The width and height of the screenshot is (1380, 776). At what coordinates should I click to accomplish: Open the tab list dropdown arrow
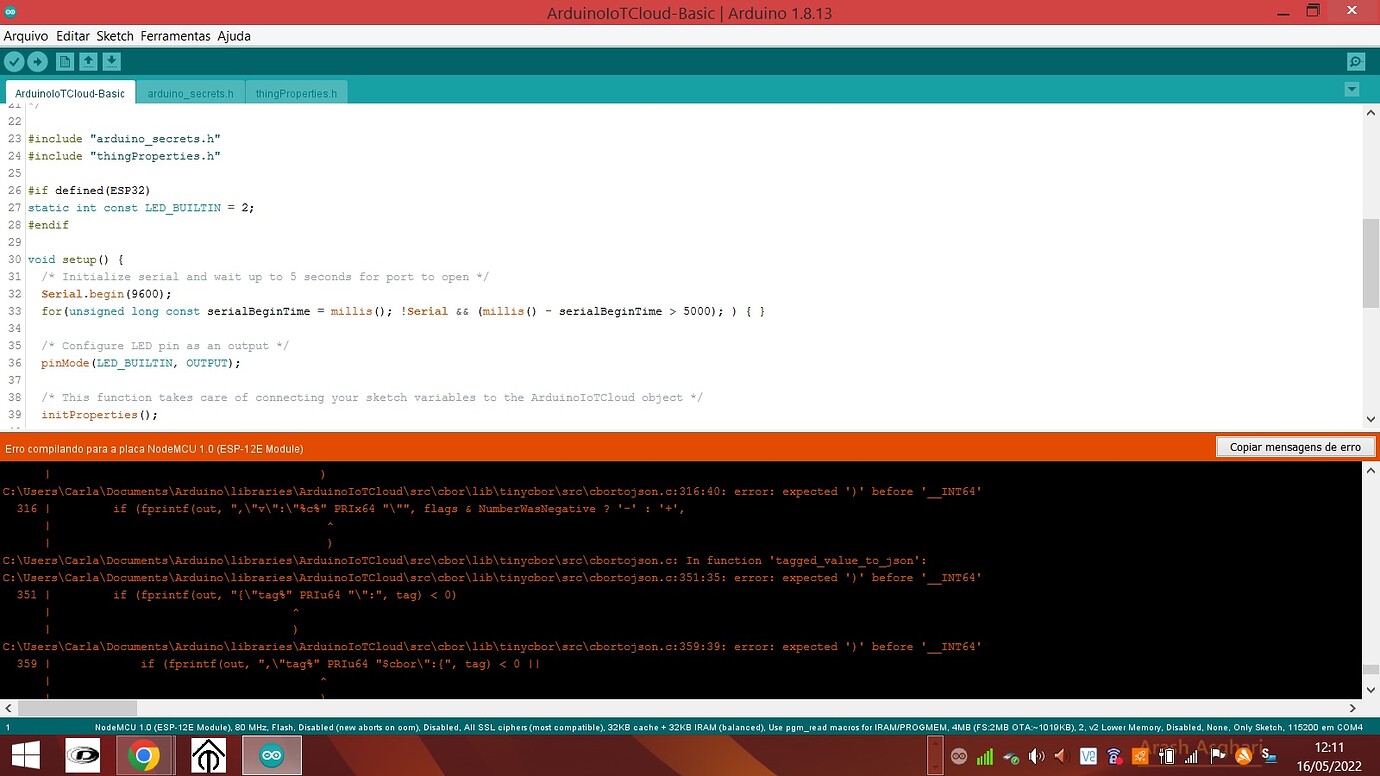click(1352, 89)
